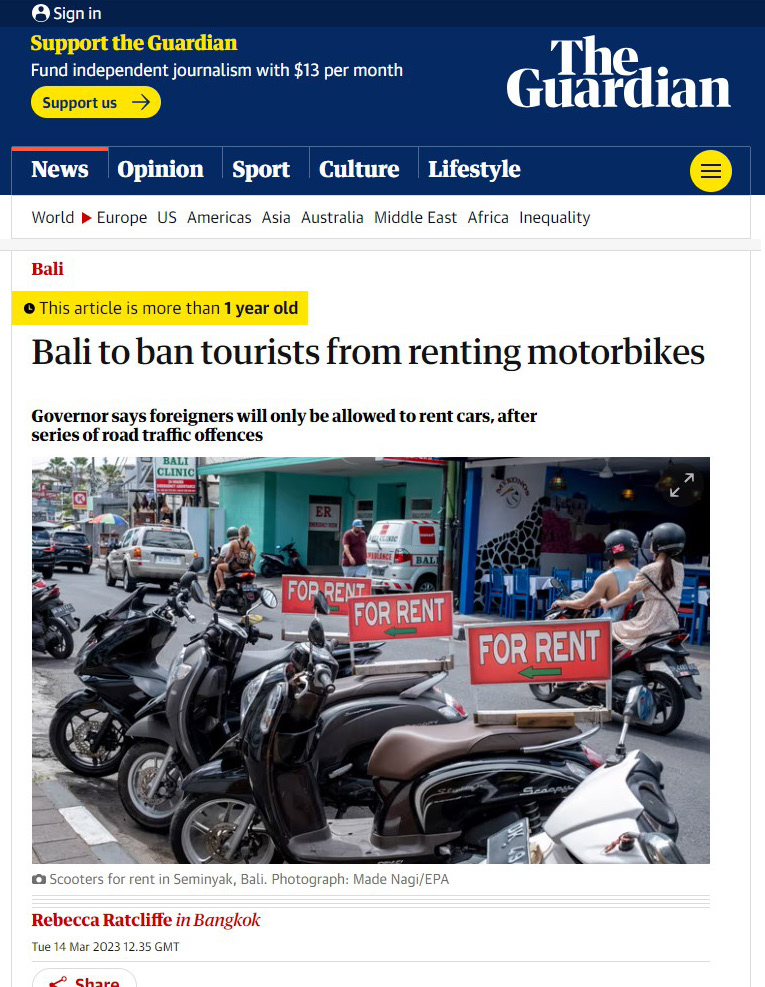Screen dimensions: 765x987
Task: Click the Asia subsection link
Action: coord(276,218)
